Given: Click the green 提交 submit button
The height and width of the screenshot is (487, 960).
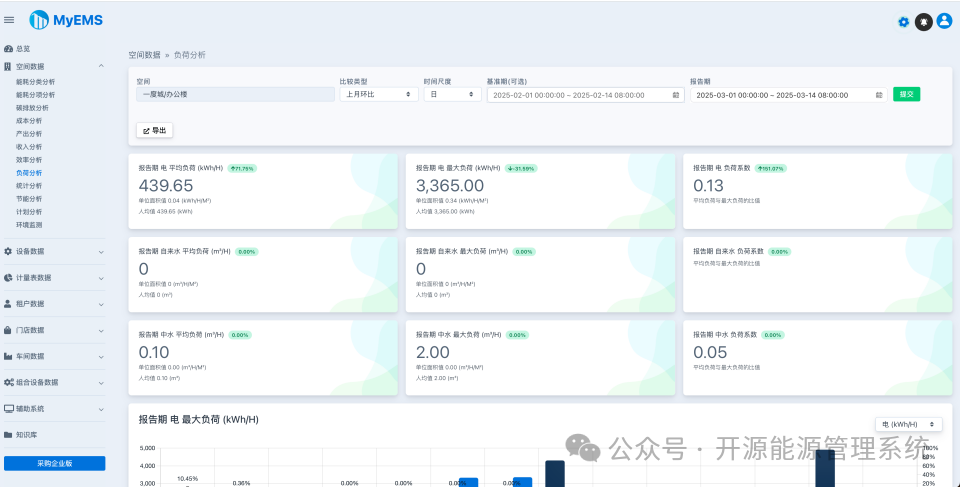Looking at the screenshot, I should [x=906, y=94].
